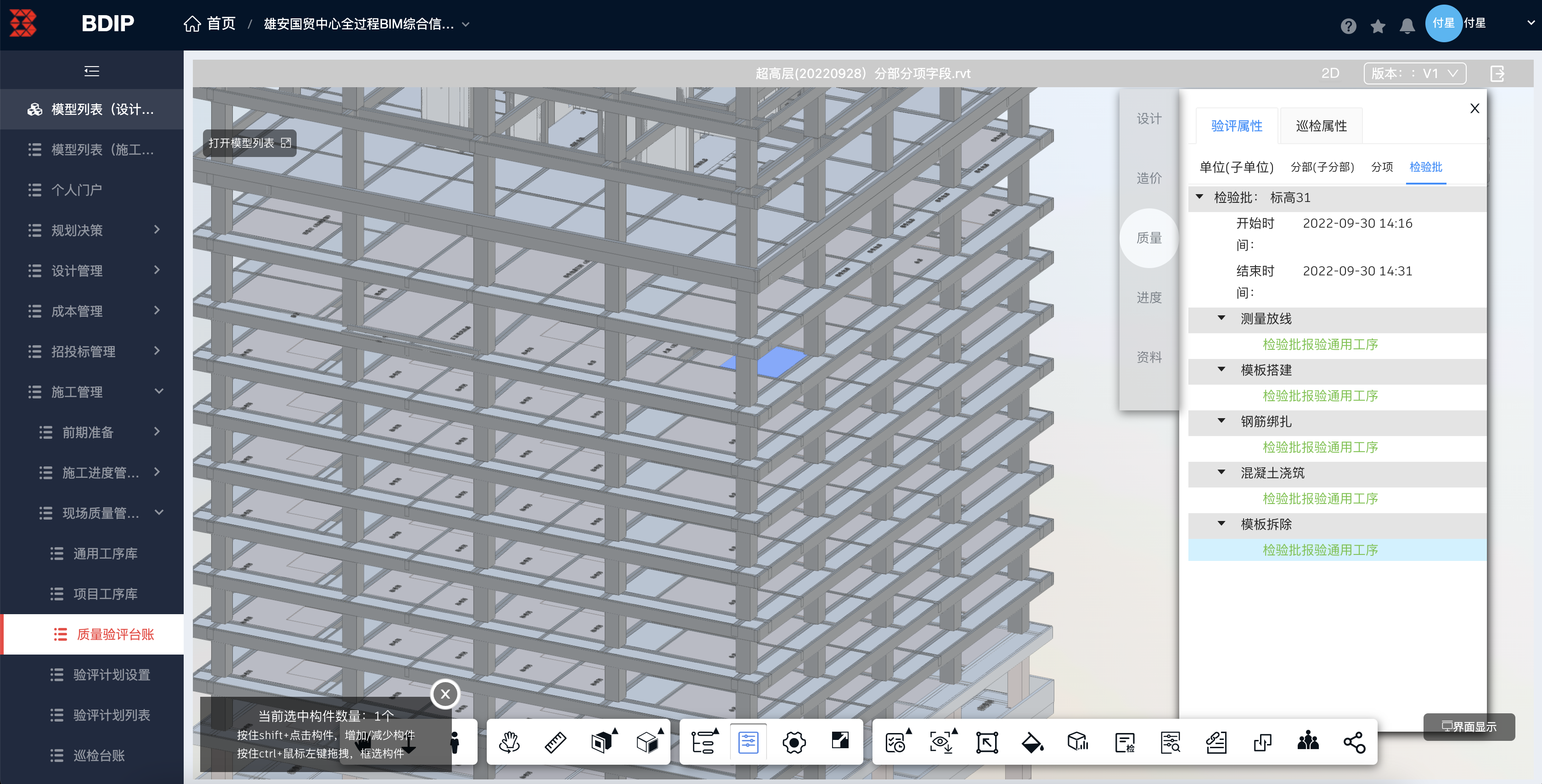Open the filter search list tool

click(x=1170, y=742)
